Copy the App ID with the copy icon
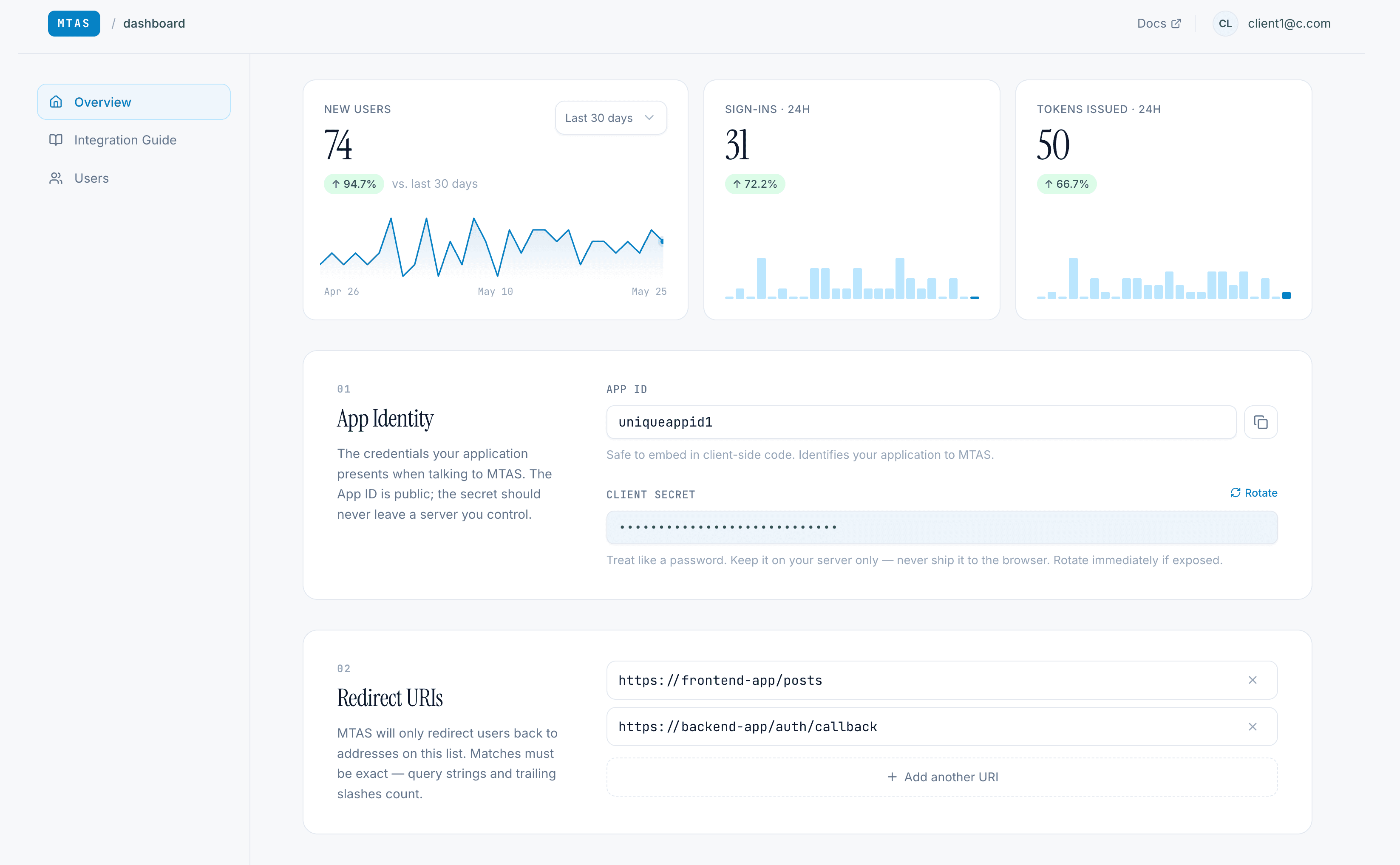1400x865 pixels. pos(1261,422)
